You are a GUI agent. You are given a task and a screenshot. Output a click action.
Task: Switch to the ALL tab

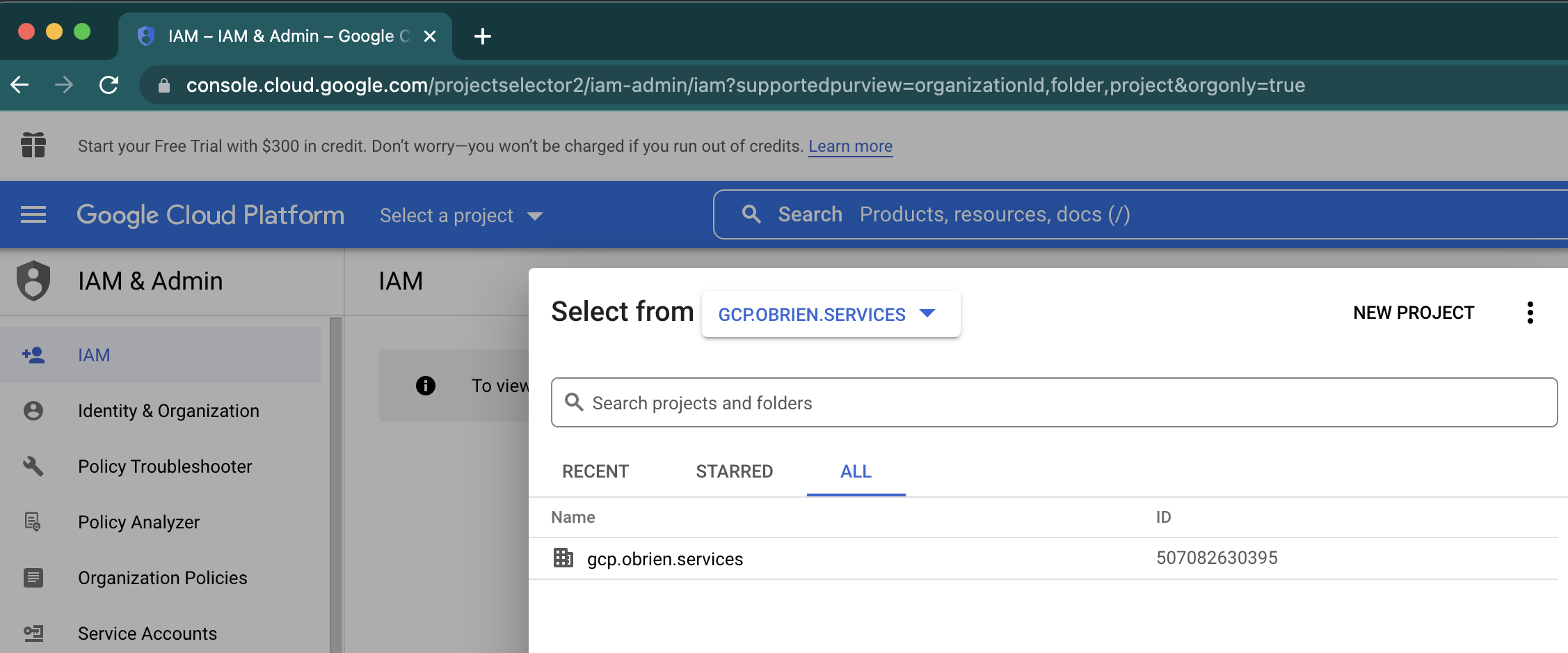[x=856, y=471]
